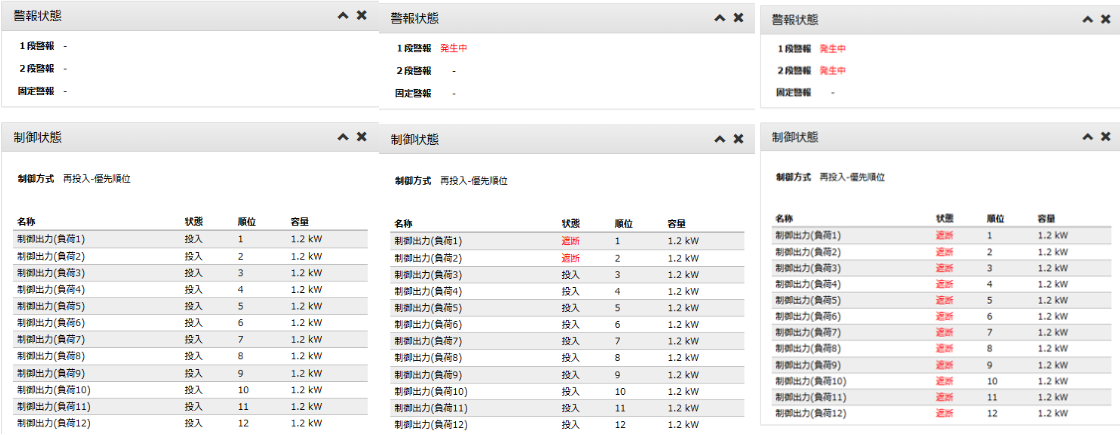The image size is (1120, 435).
Task: Collapse 制御状態 panel where all loads are 投入
Action: tap(343, 136)
